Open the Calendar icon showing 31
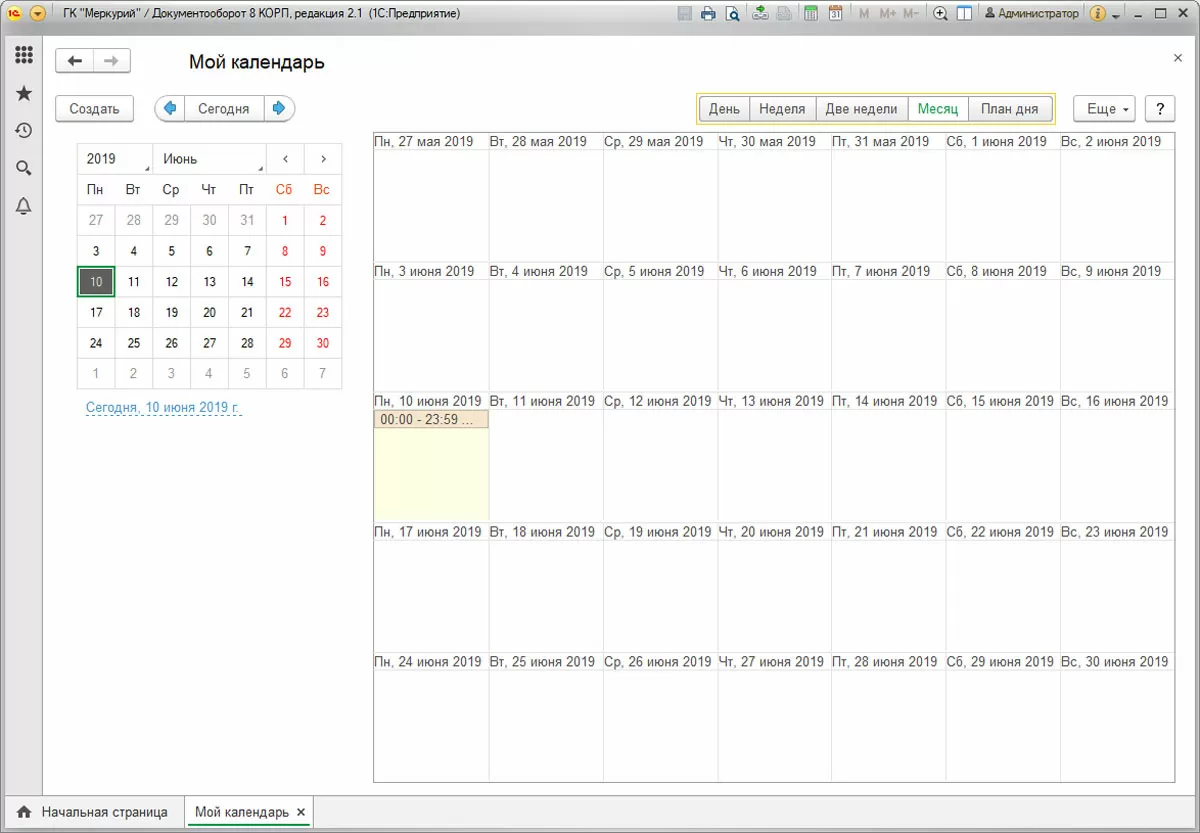The image size is (1200, 833). click(x=835, y=14)
